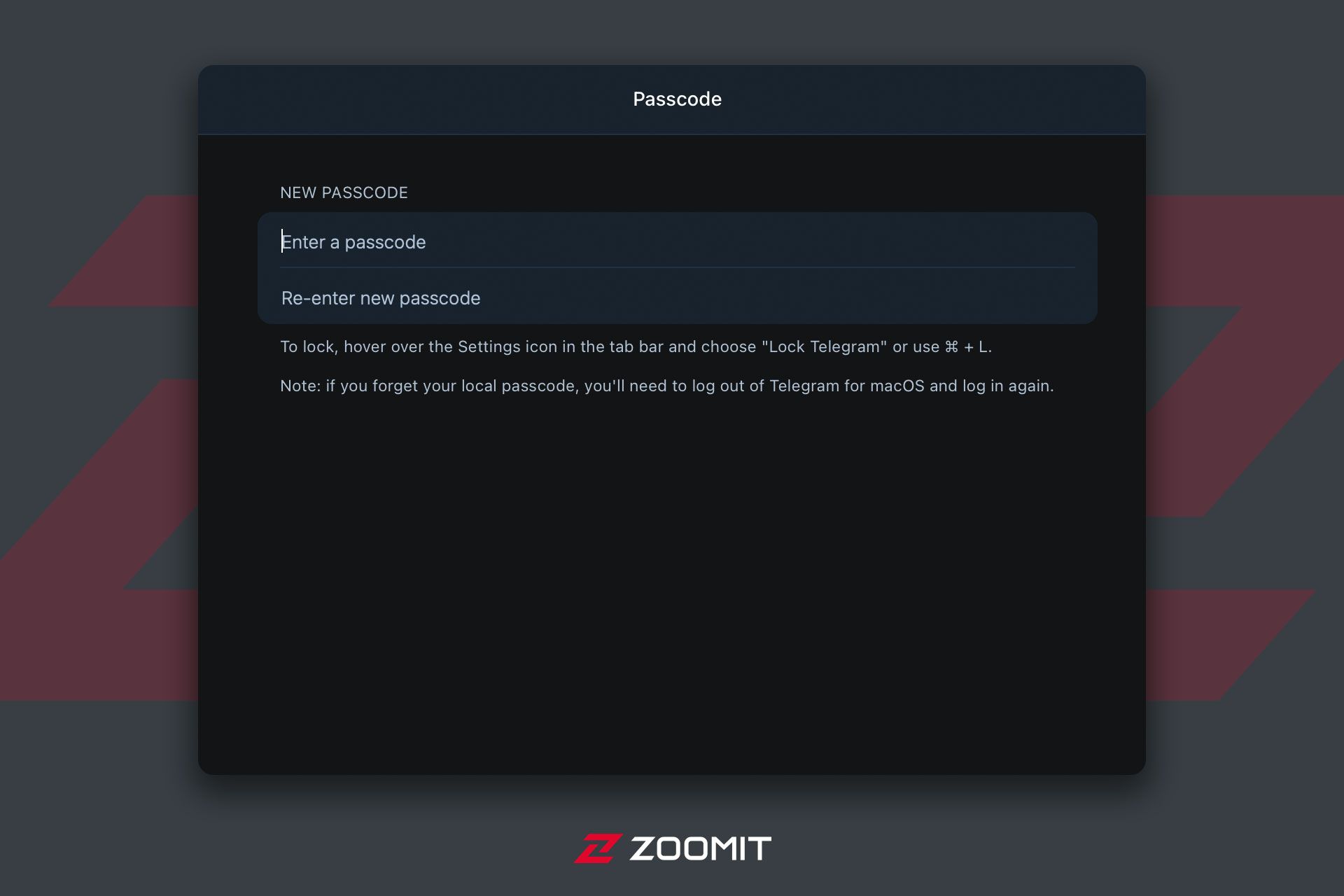This screenshot has width=1344, height=896.
Task: Click the "L" letter in the shortcut hint
Action: pos(983,346)
